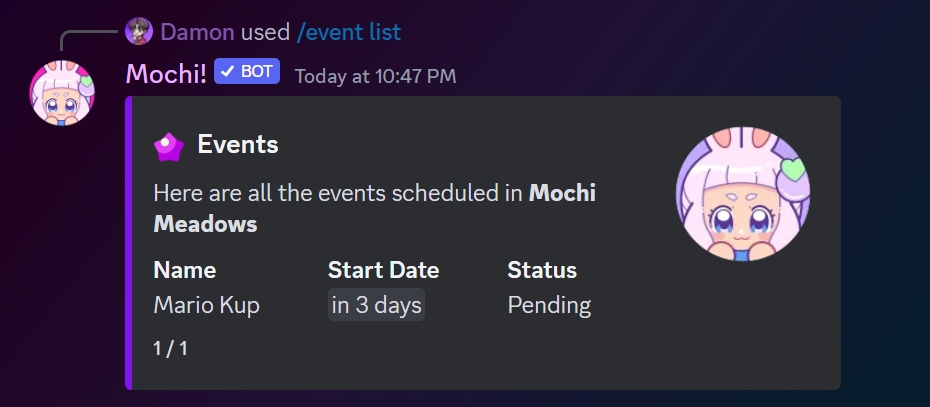Select the Mario Kup event name

tap(206, 305)
